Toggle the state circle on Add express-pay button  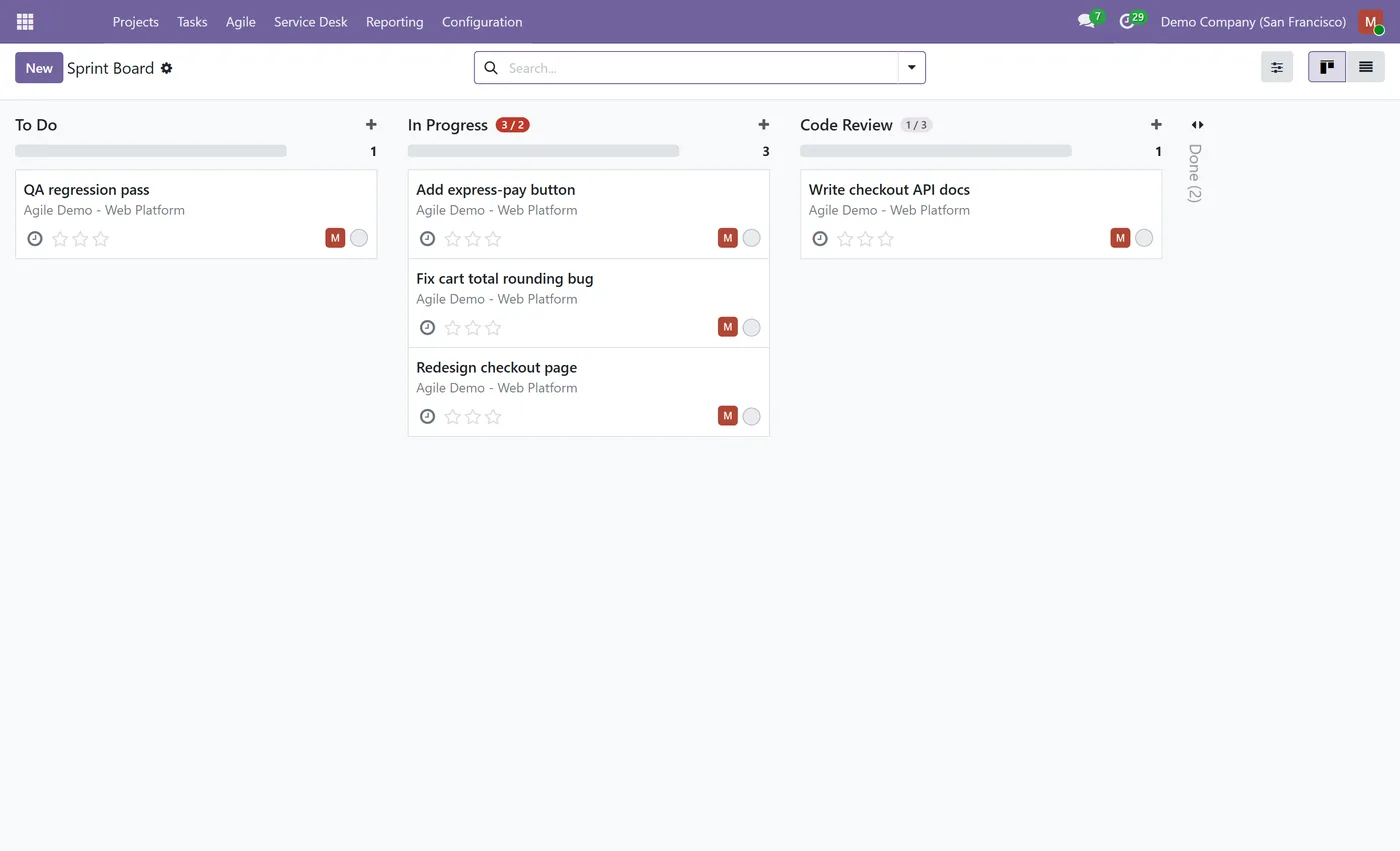[x=752, y=238]
